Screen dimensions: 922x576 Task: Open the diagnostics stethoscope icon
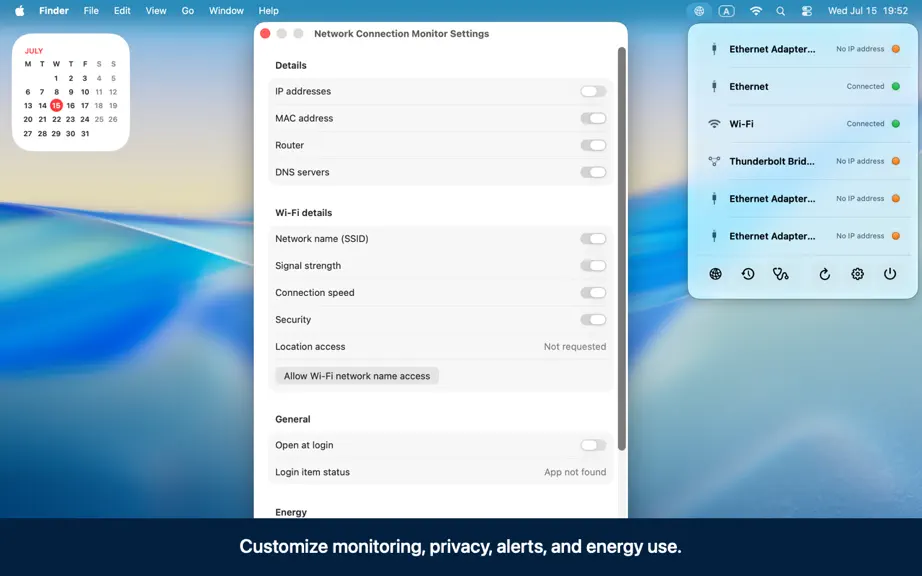tap(780, 274)
